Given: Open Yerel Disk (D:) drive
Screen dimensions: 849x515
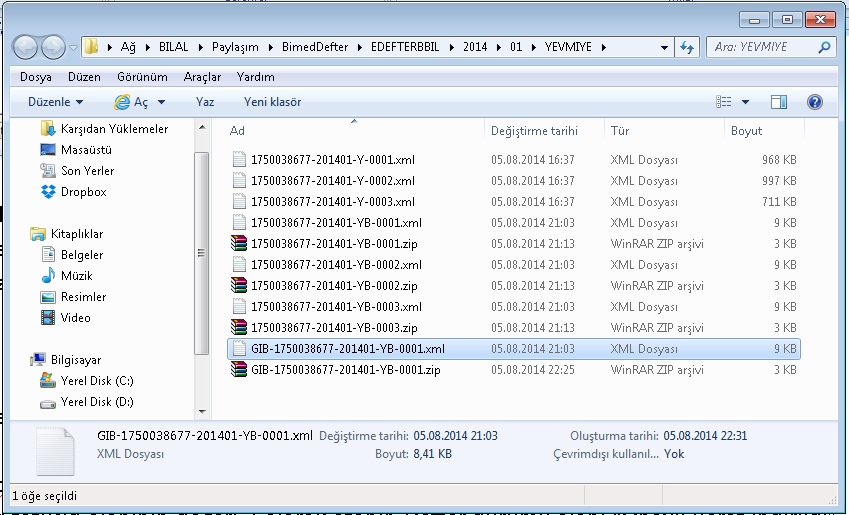Looking at the screenshot, I should pyautogui.click(x=87, y=402).
